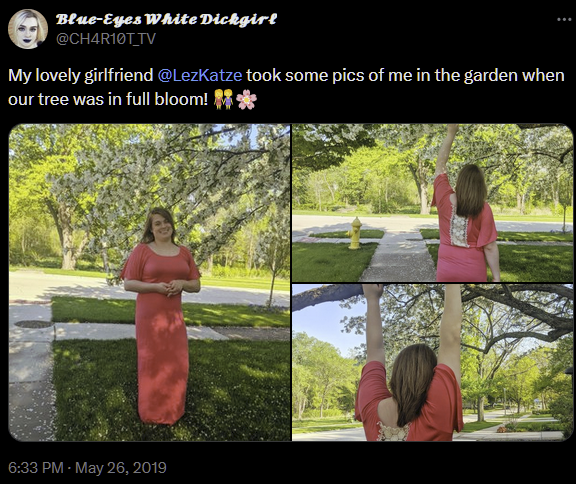Click the cherry blossom emoji
The width and height of the screenshot is (576, 484).
tap(246, 99)
